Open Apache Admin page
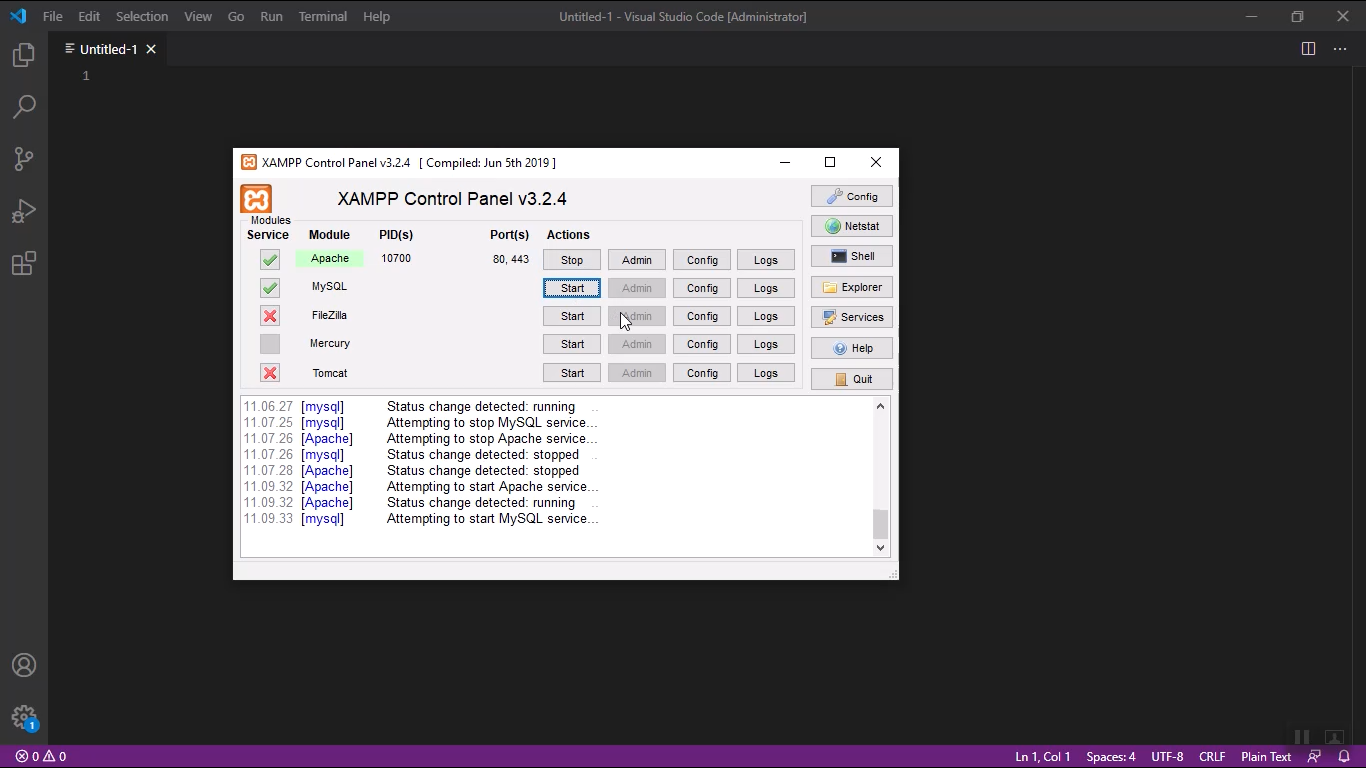 coord(637,260)
